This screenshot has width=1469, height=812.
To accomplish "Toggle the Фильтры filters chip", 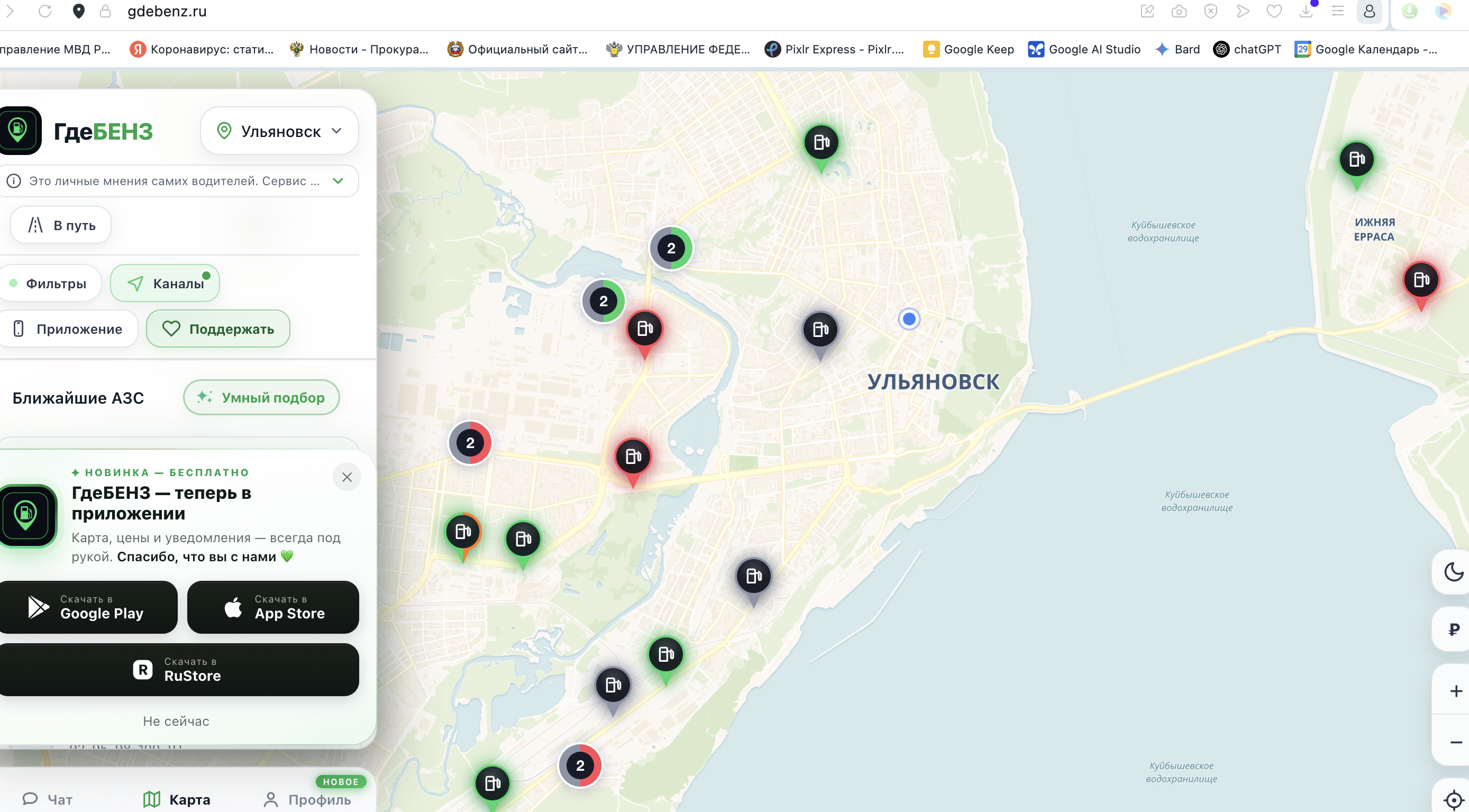I will pos(51,284).
